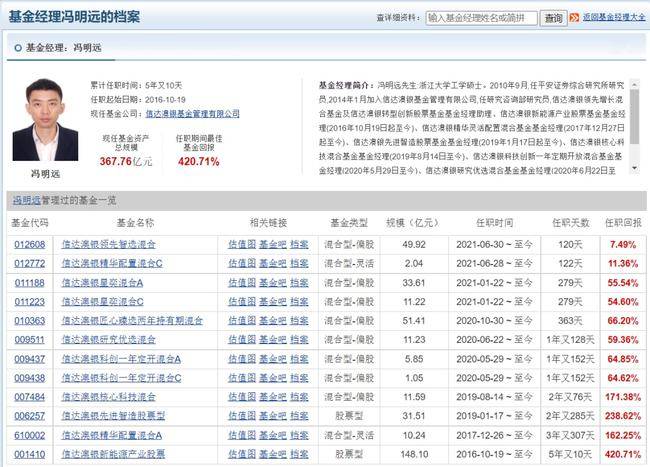Open the 信达澳银星奕混合A fund link
The height and width of the screenshot is (467, 650).
point(102,283)
